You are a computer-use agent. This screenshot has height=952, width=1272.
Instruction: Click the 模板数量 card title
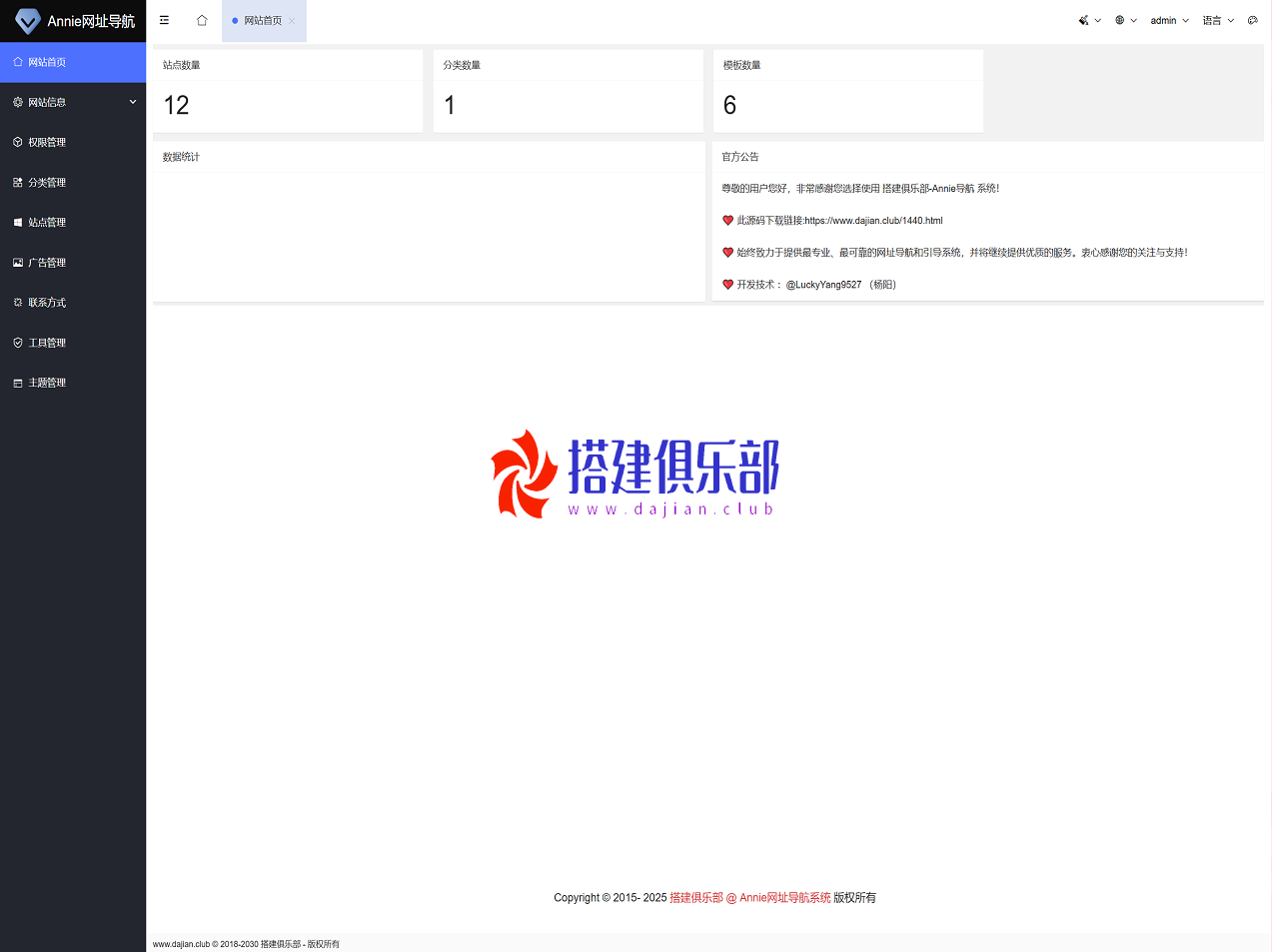pyautogui.click(x=741, y=65)
